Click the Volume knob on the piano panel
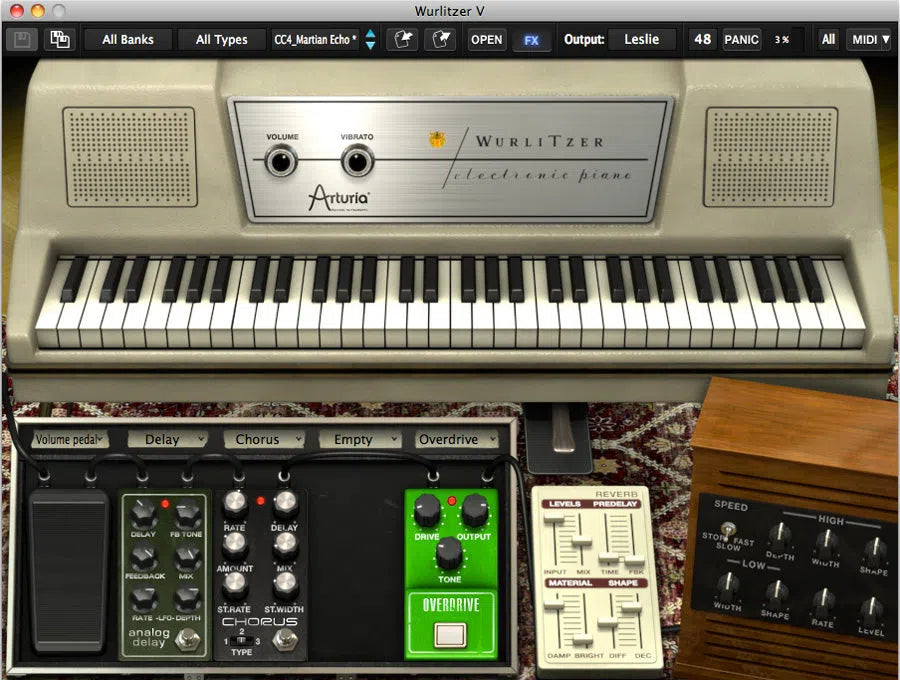This screenshot has width=900, height=680. coord(281,160)
